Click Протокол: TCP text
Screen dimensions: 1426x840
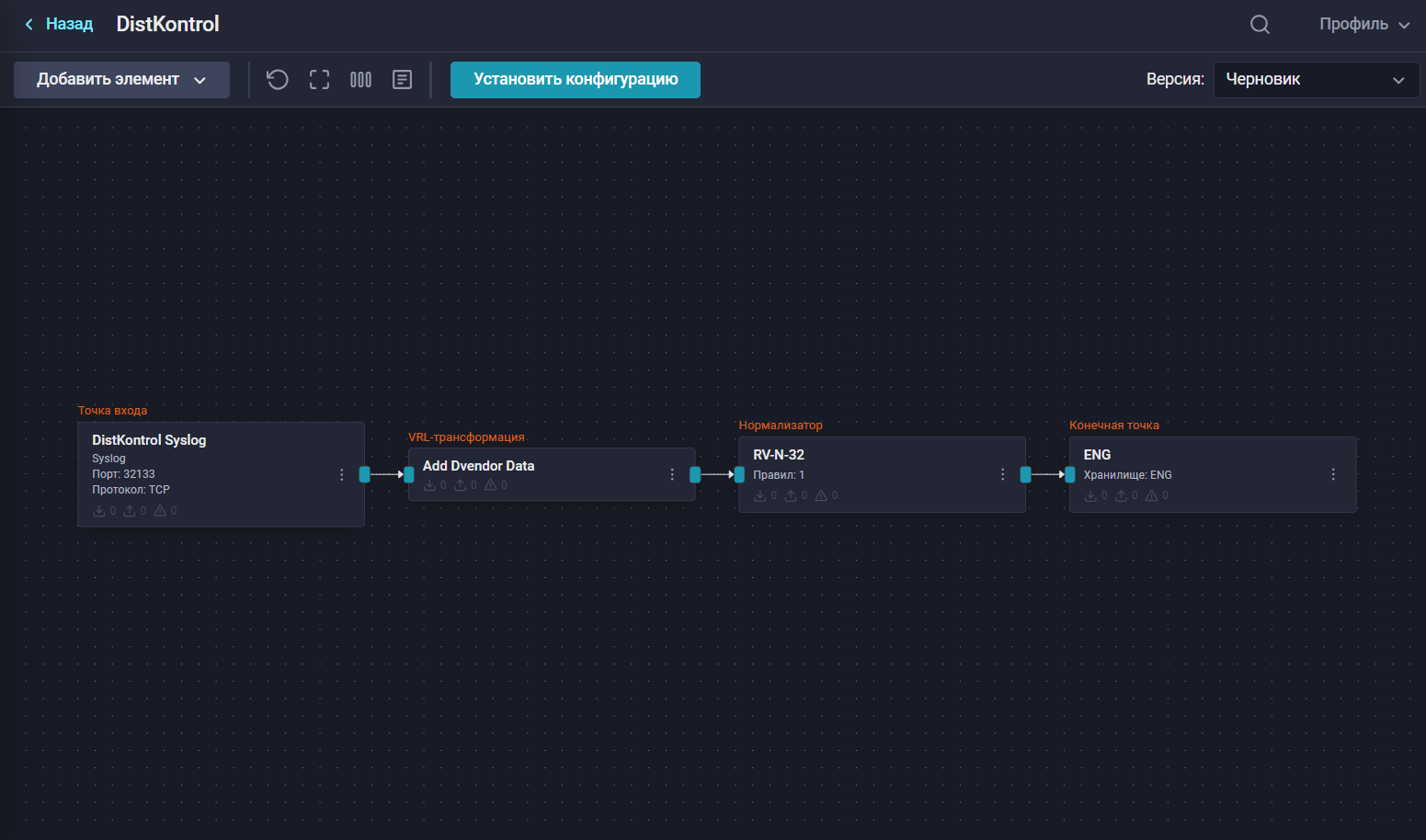(131, 490)
